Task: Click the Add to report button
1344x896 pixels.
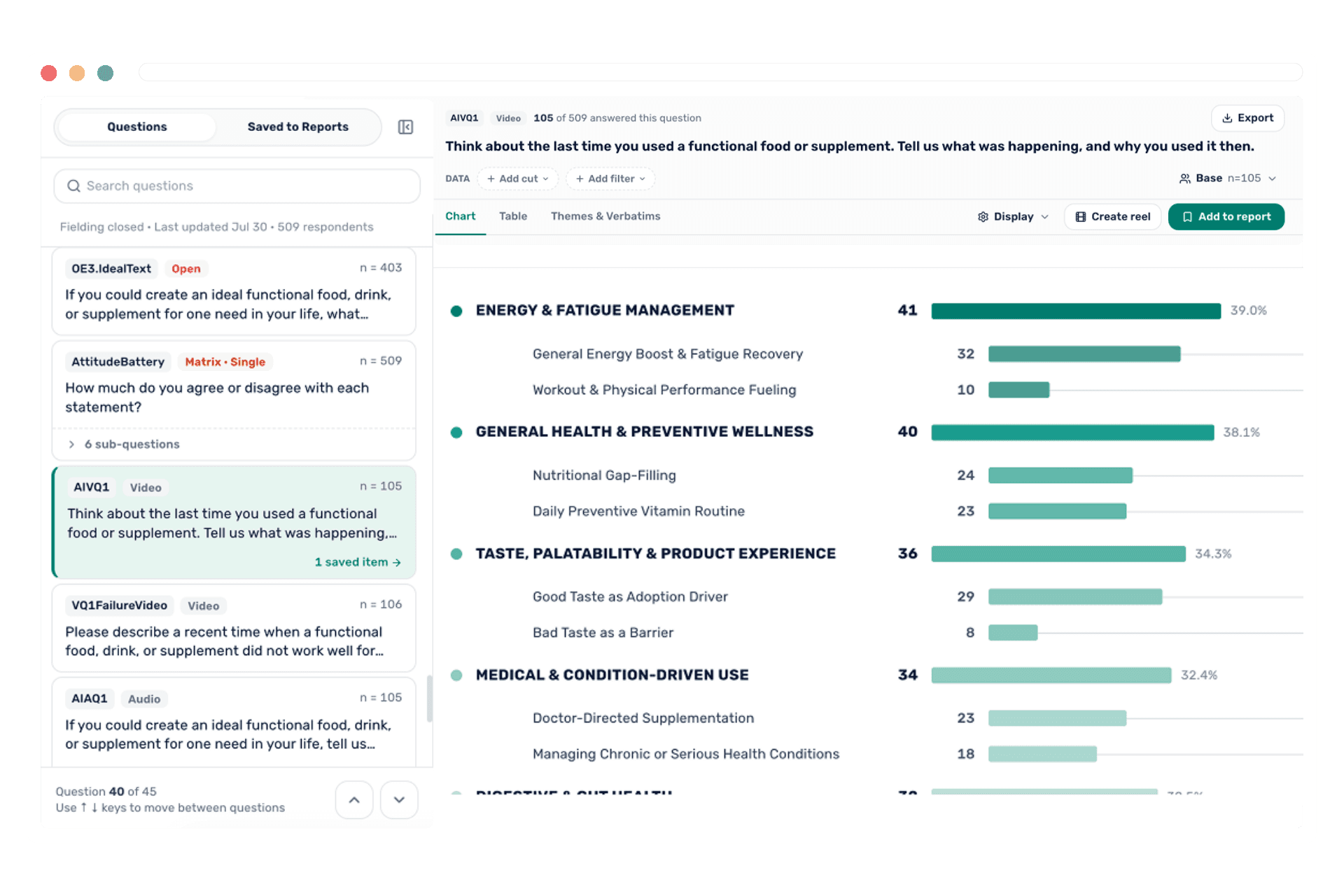Action: (x=1226, y=217)
